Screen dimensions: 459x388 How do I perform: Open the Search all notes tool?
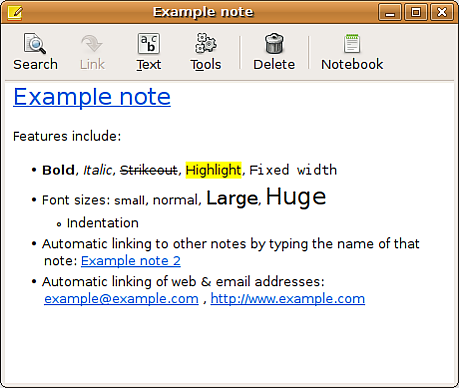(35, 52)
